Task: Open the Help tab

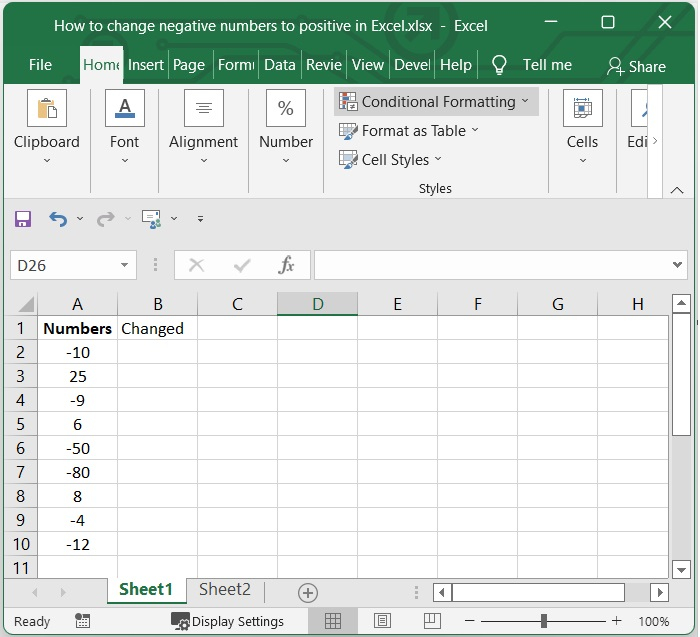Action: (x=456, y=65)
